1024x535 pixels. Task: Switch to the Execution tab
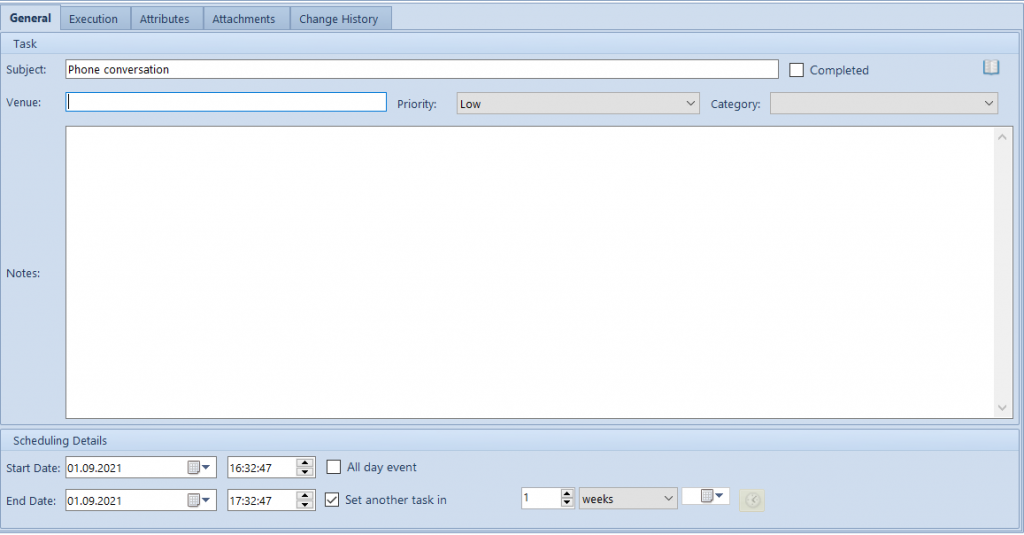93,19
